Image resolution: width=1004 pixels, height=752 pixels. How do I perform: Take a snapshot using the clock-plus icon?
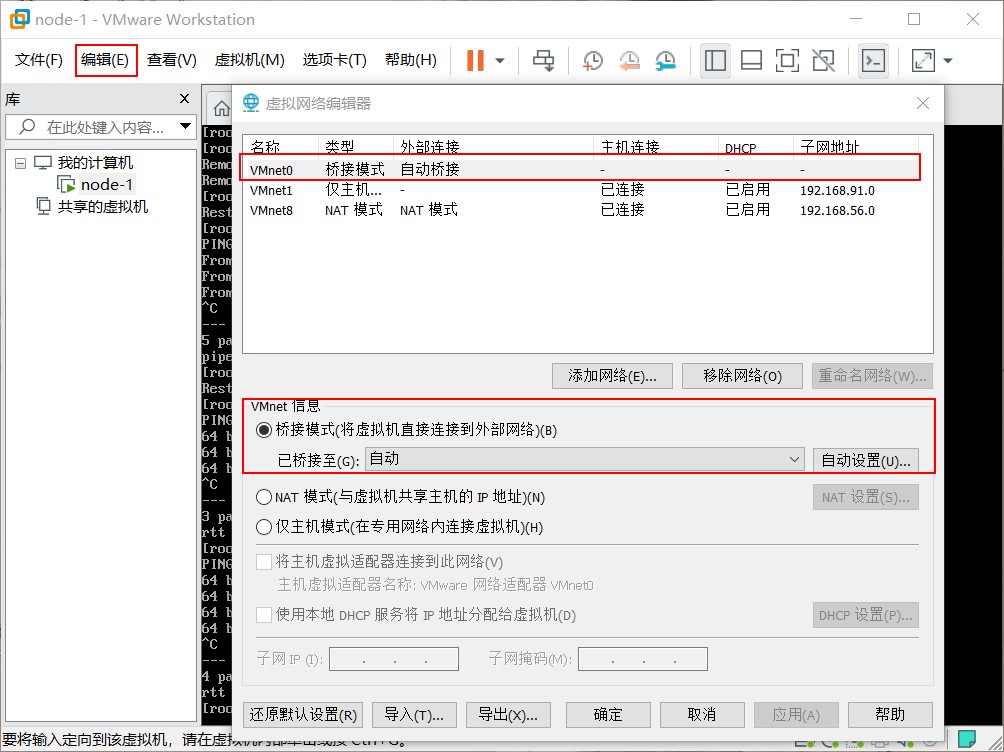coord(592,61)
